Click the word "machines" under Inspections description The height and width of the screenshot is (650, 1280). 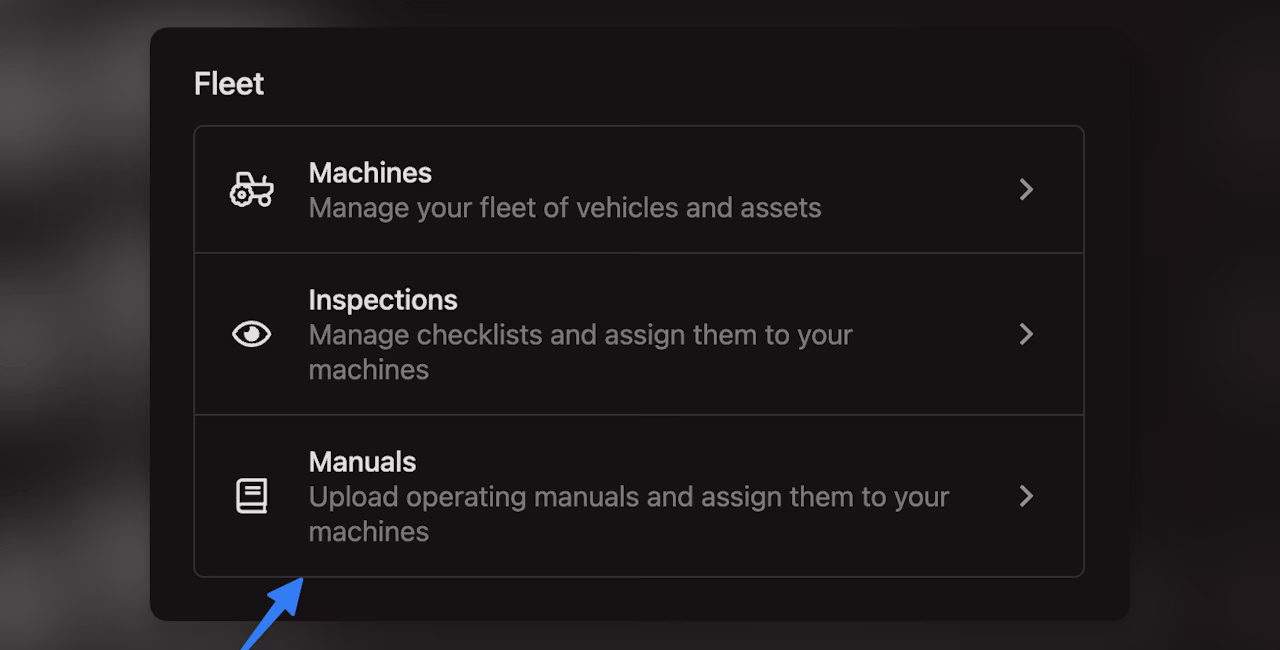click(369, 370)
